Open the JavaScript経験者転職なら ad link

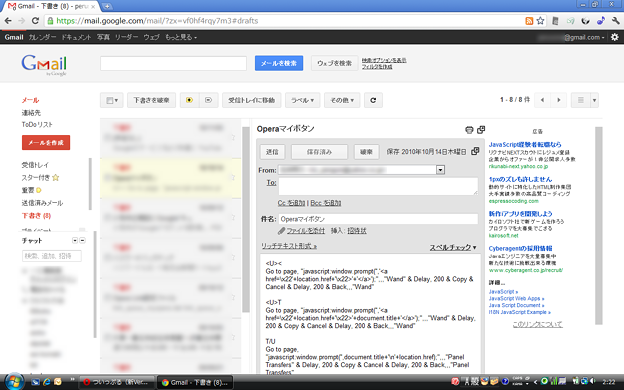pyautogui.click(x=525, y=144)
